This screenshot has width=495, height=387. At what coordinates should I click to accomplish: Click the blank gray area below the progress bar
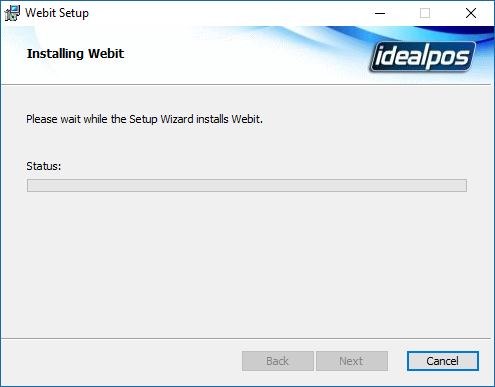pos(247,263)
